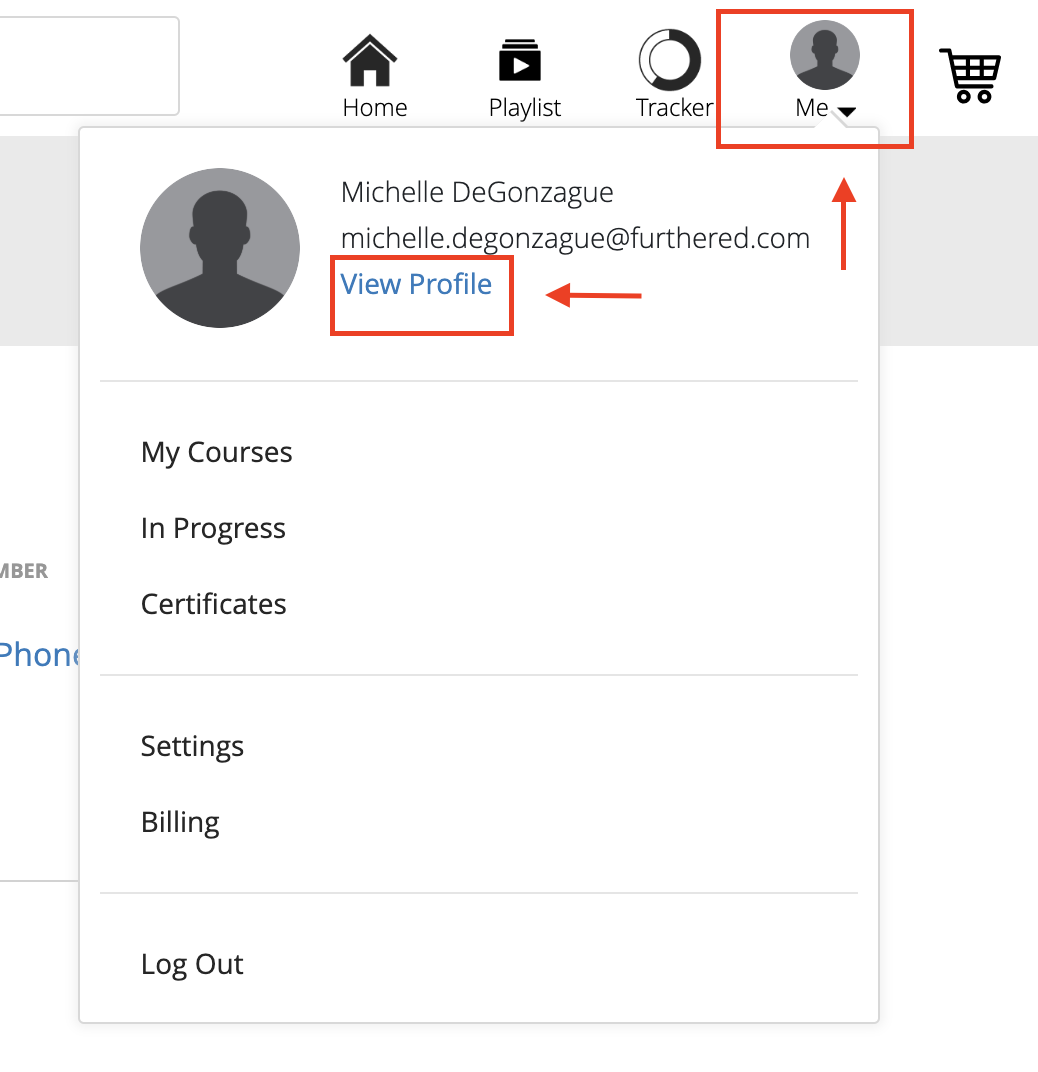
Task: Go to the Home house icon
Action: click(370, 60)
